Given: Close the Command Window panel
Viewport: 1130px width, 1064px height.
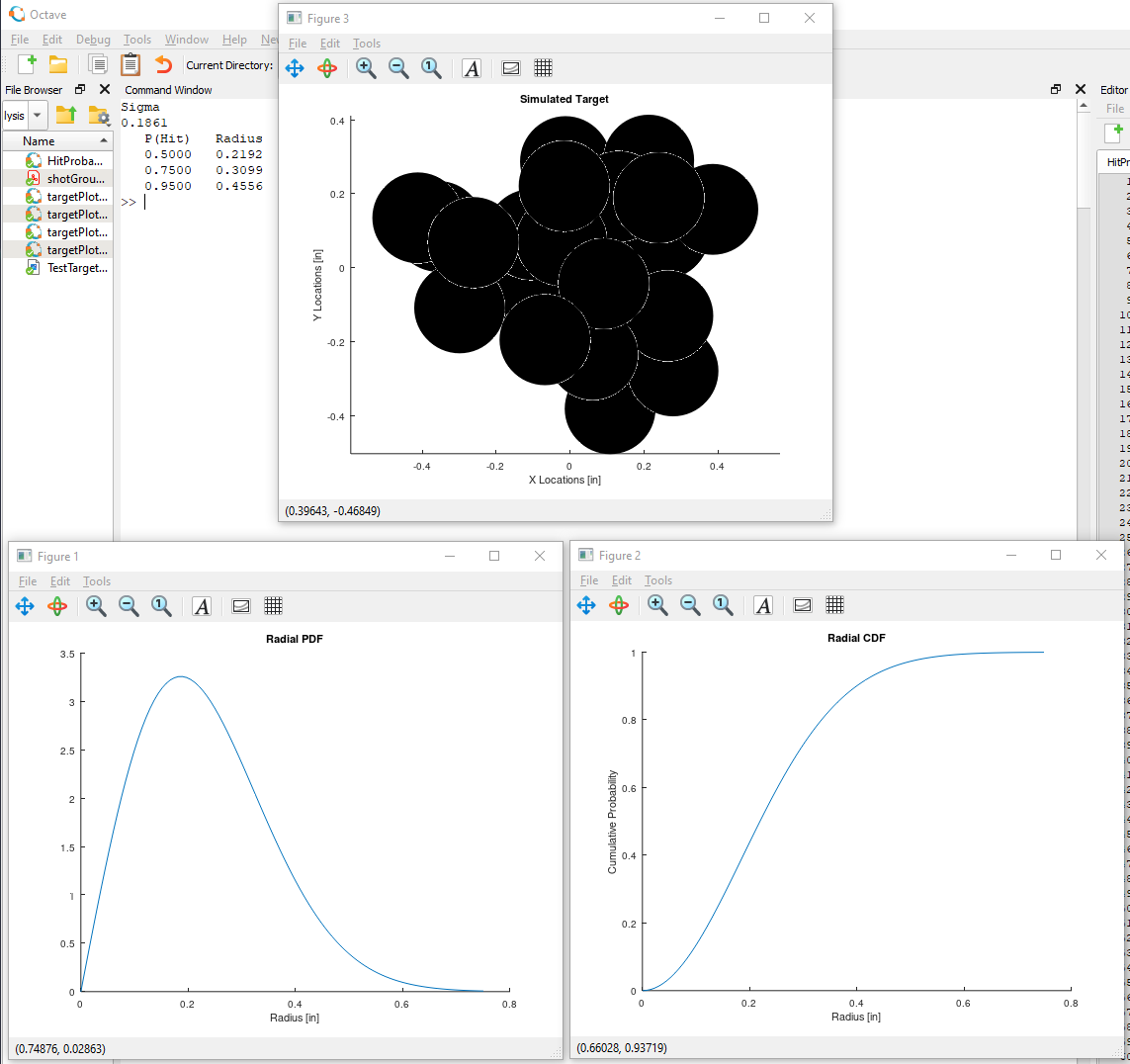Looking at the screenshot, I should click(1081, 89).
